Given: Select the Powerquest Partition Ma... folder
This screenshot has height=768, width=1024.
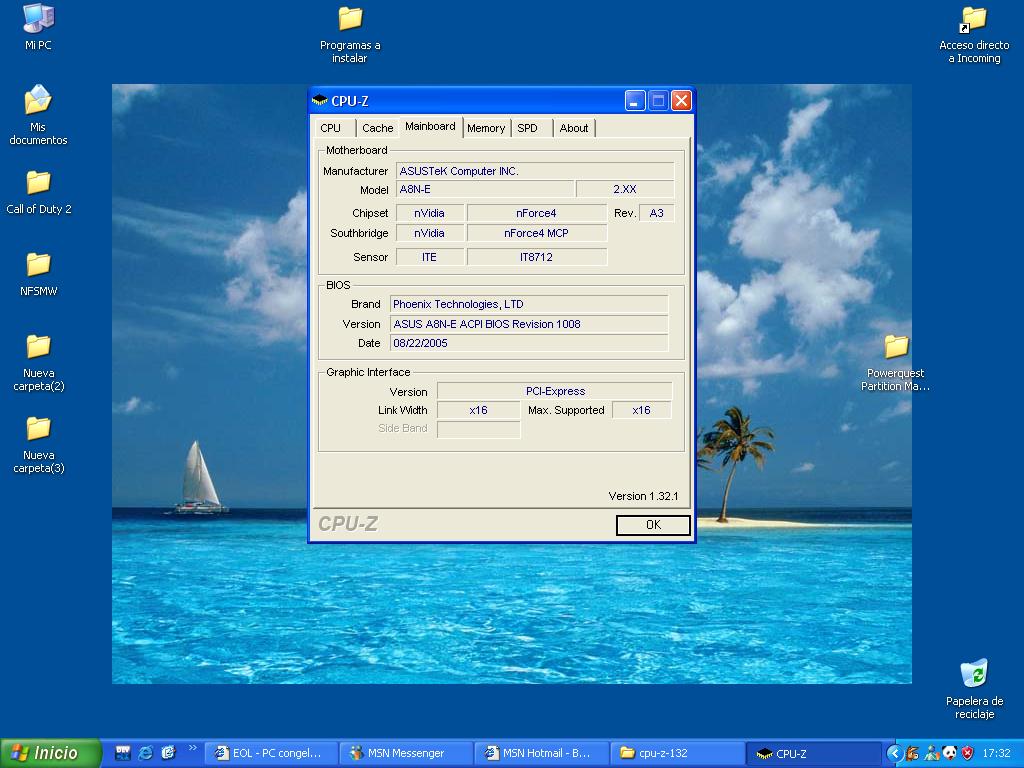Looking at the screenshot, I should point(895,363).
